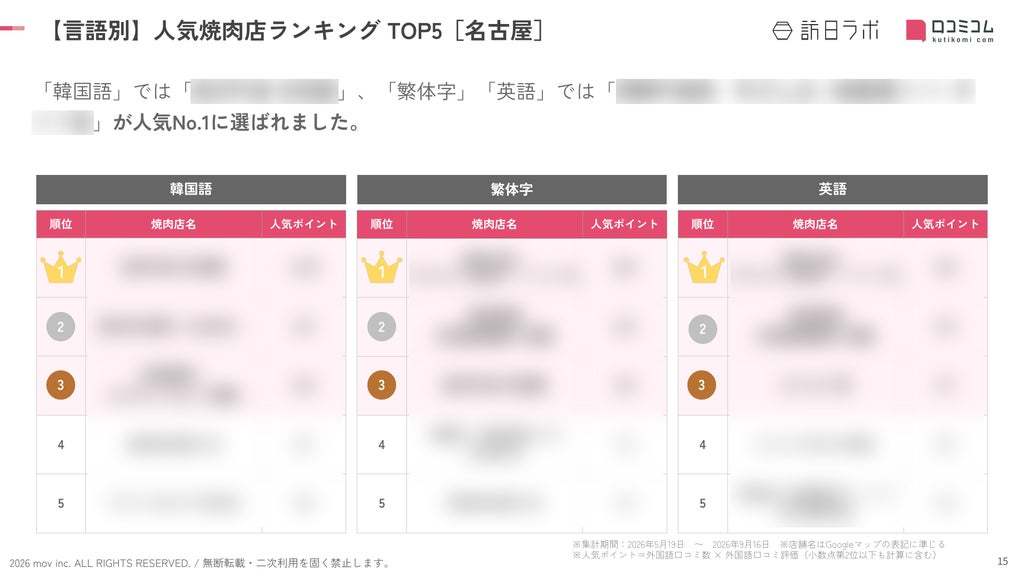Select the 韓国語 table header

pyautogui.click(x=191, y=189)
